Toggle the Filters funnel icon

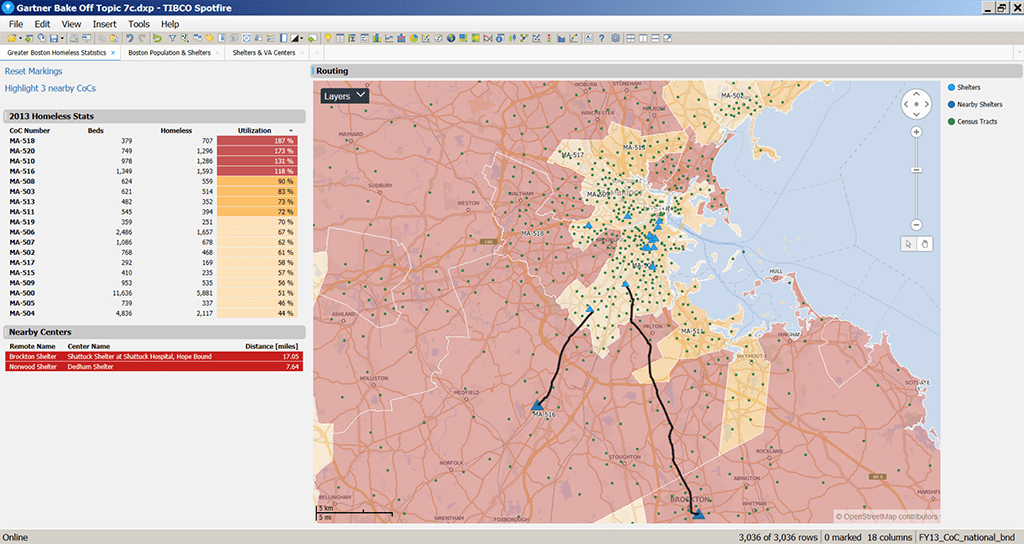[x=172, y=39]
